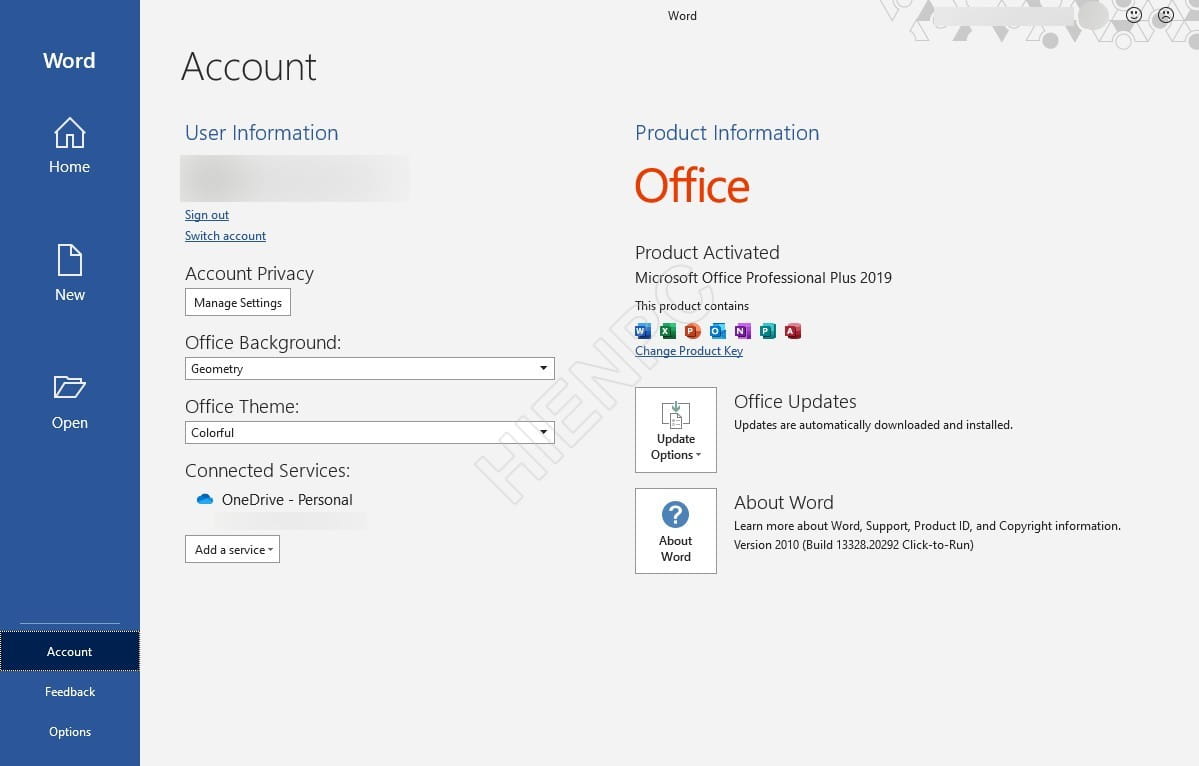The image size is (1199, 766).
Task: Click the Microsoft Office Professional Plus 2019 text
Action: 763,278
